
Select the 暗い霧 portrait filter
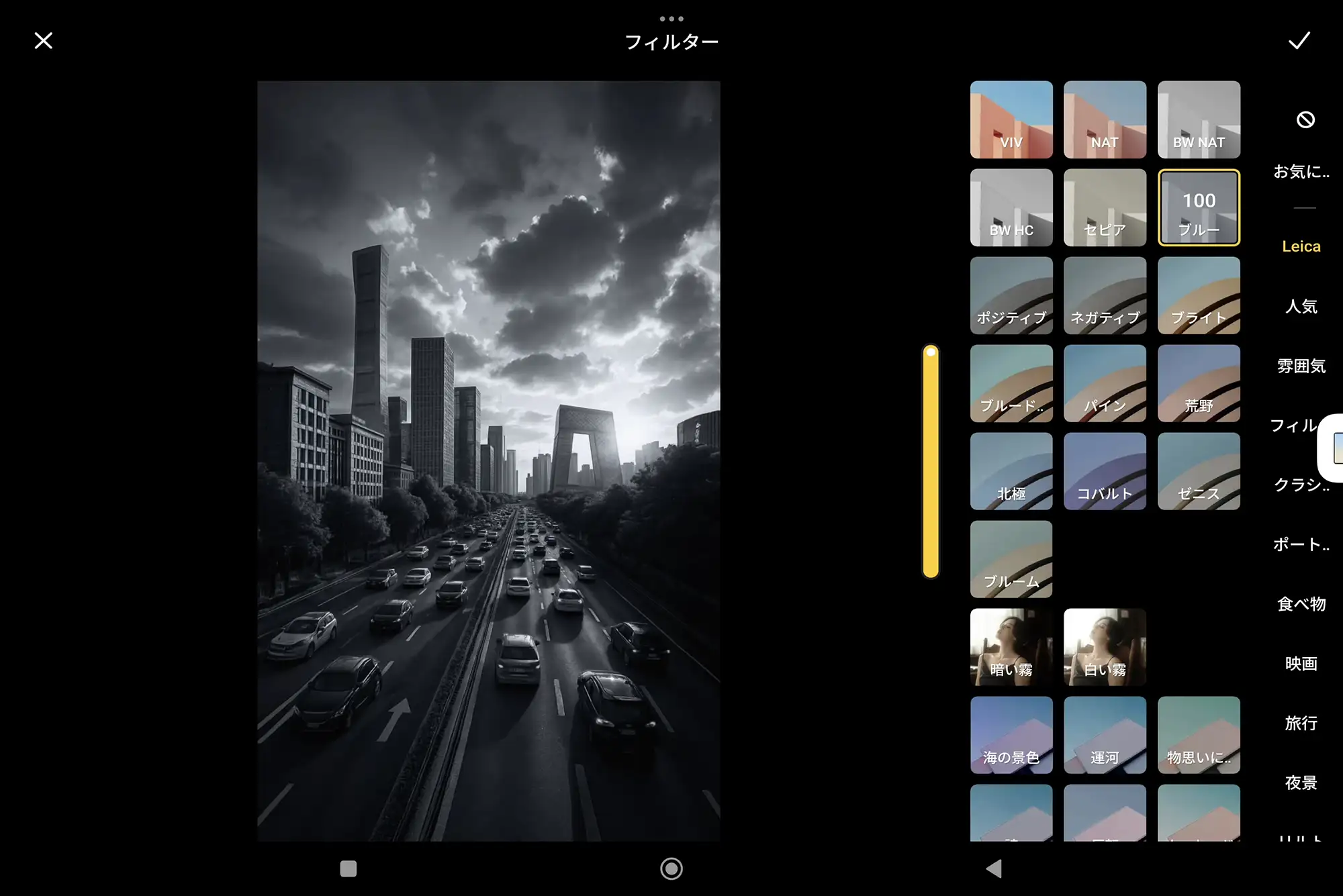point(1011,647)
